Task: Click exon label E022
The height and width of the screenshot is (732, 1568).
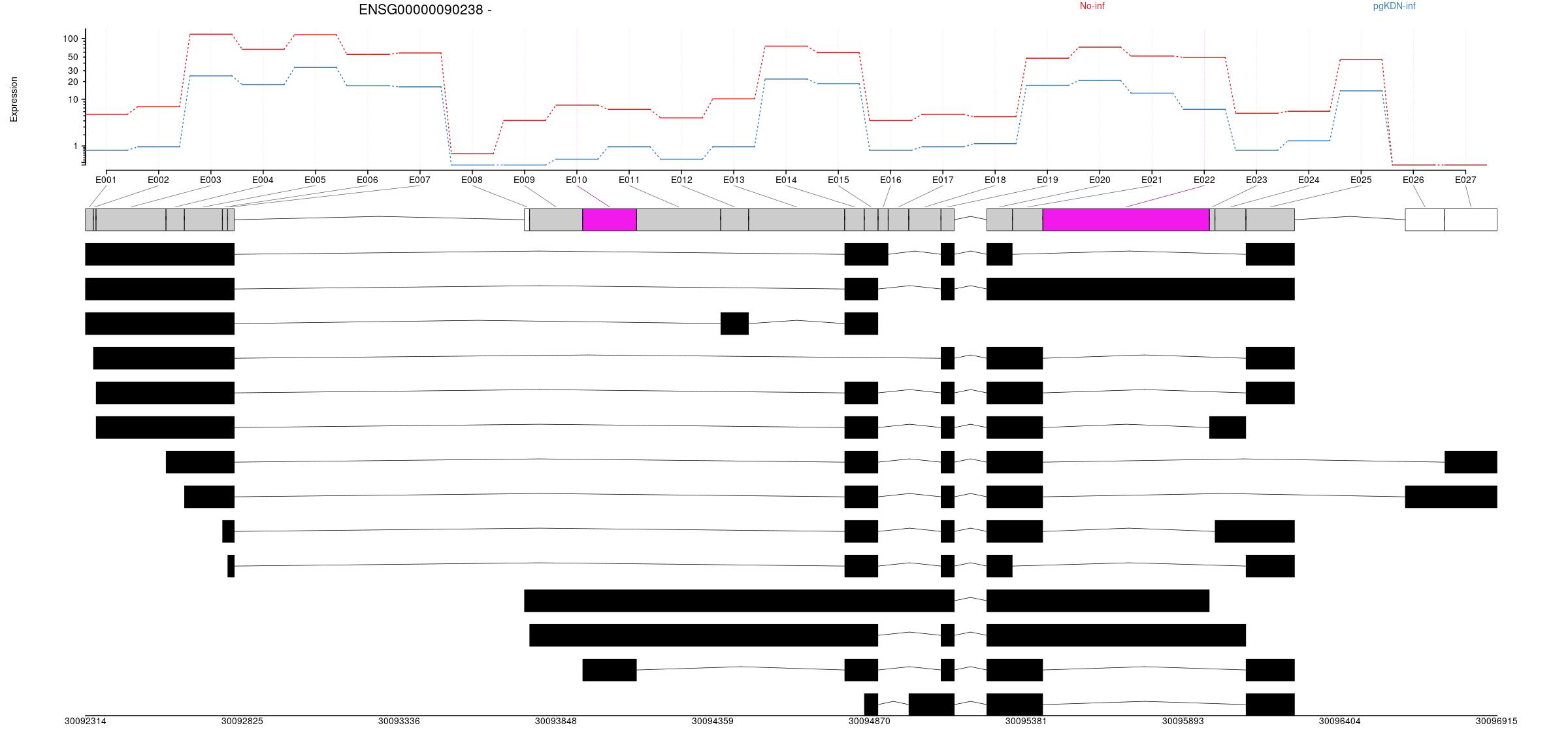Action: (1204, 180)
